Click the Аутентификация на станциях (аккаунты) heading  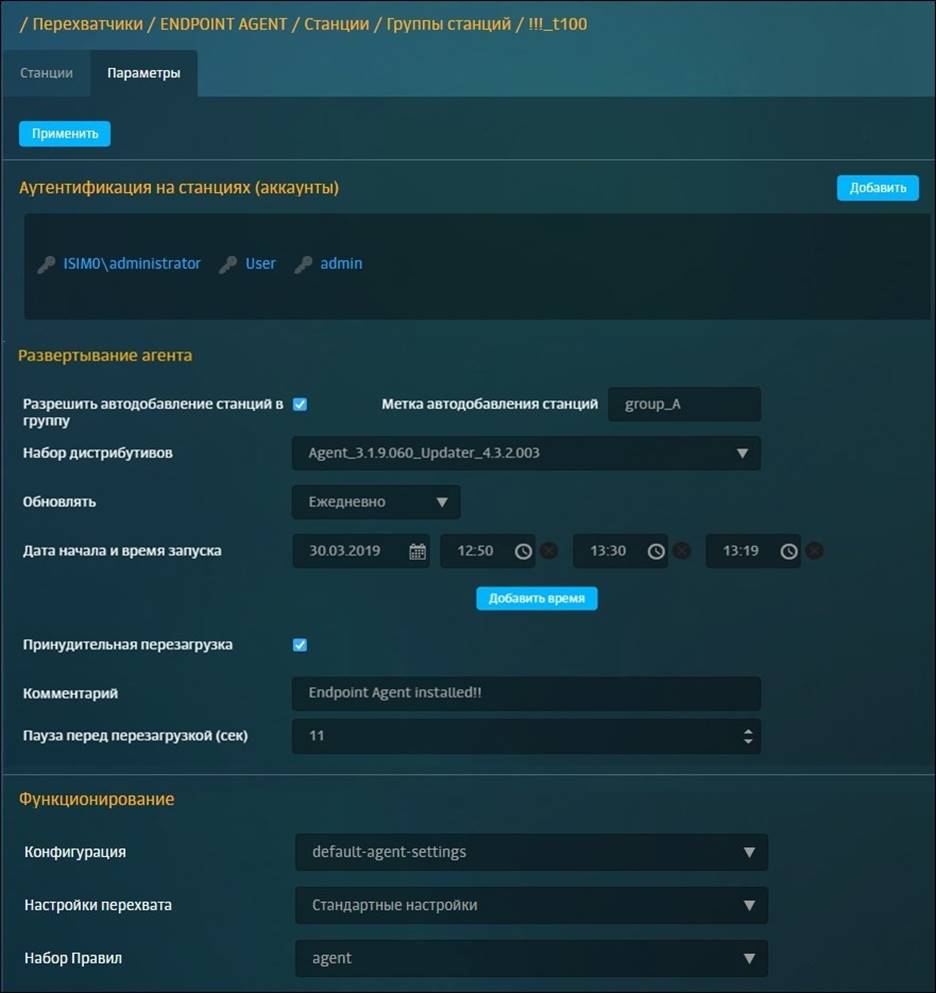[179, 187]
